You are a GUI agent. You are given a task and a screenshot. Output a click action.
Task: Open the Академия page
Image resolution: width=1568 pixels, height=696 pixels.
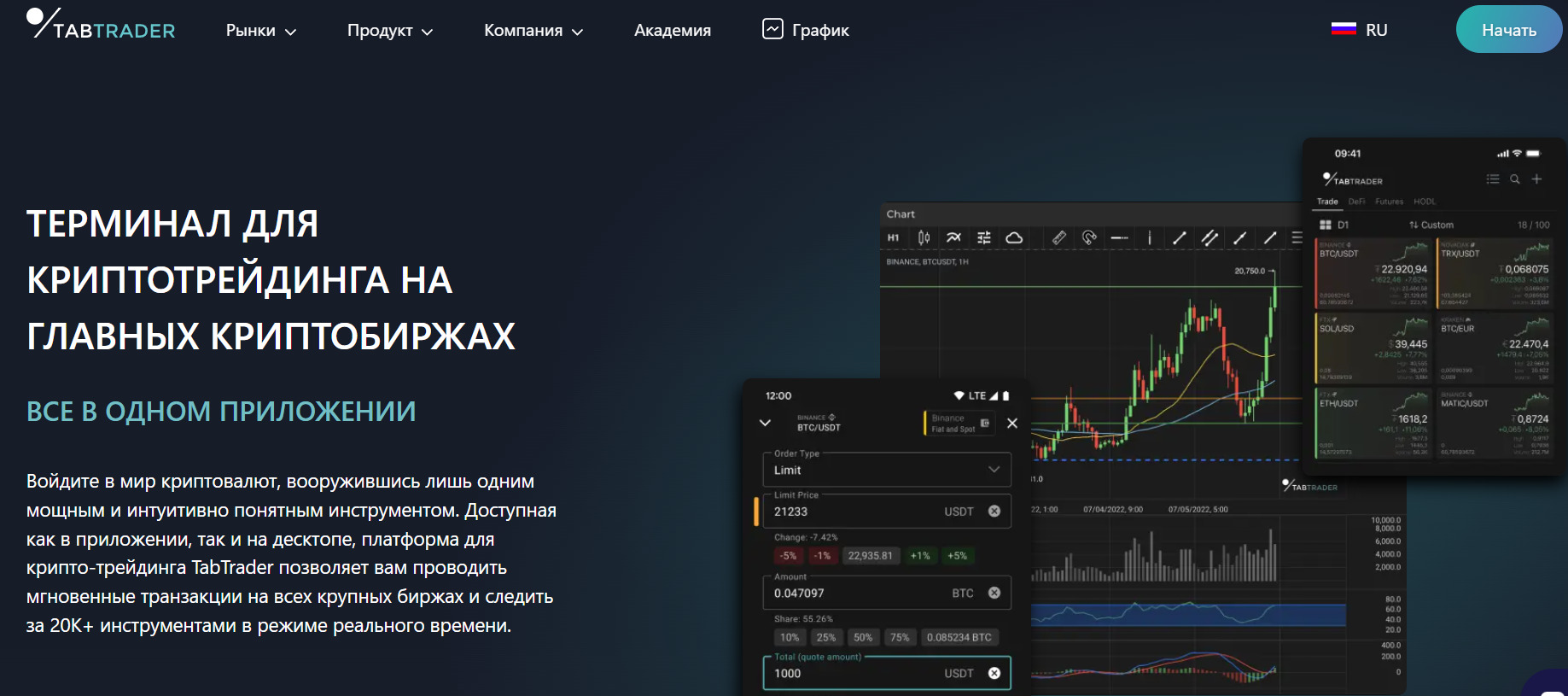(673, 31)
